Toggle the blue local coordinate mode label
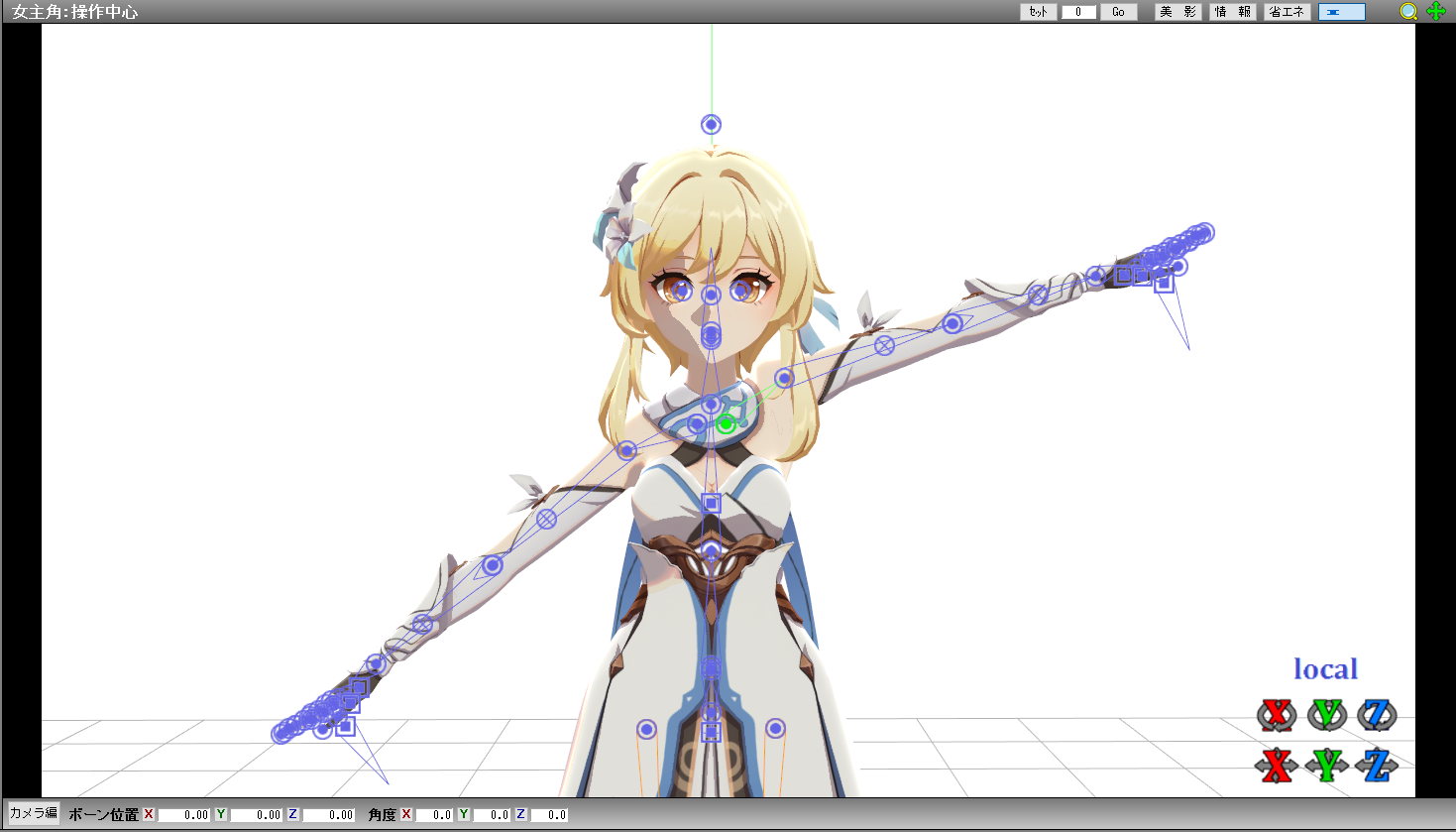Image resolution: width=1456 pixels, height=832 pixels. coord(1325,669)
